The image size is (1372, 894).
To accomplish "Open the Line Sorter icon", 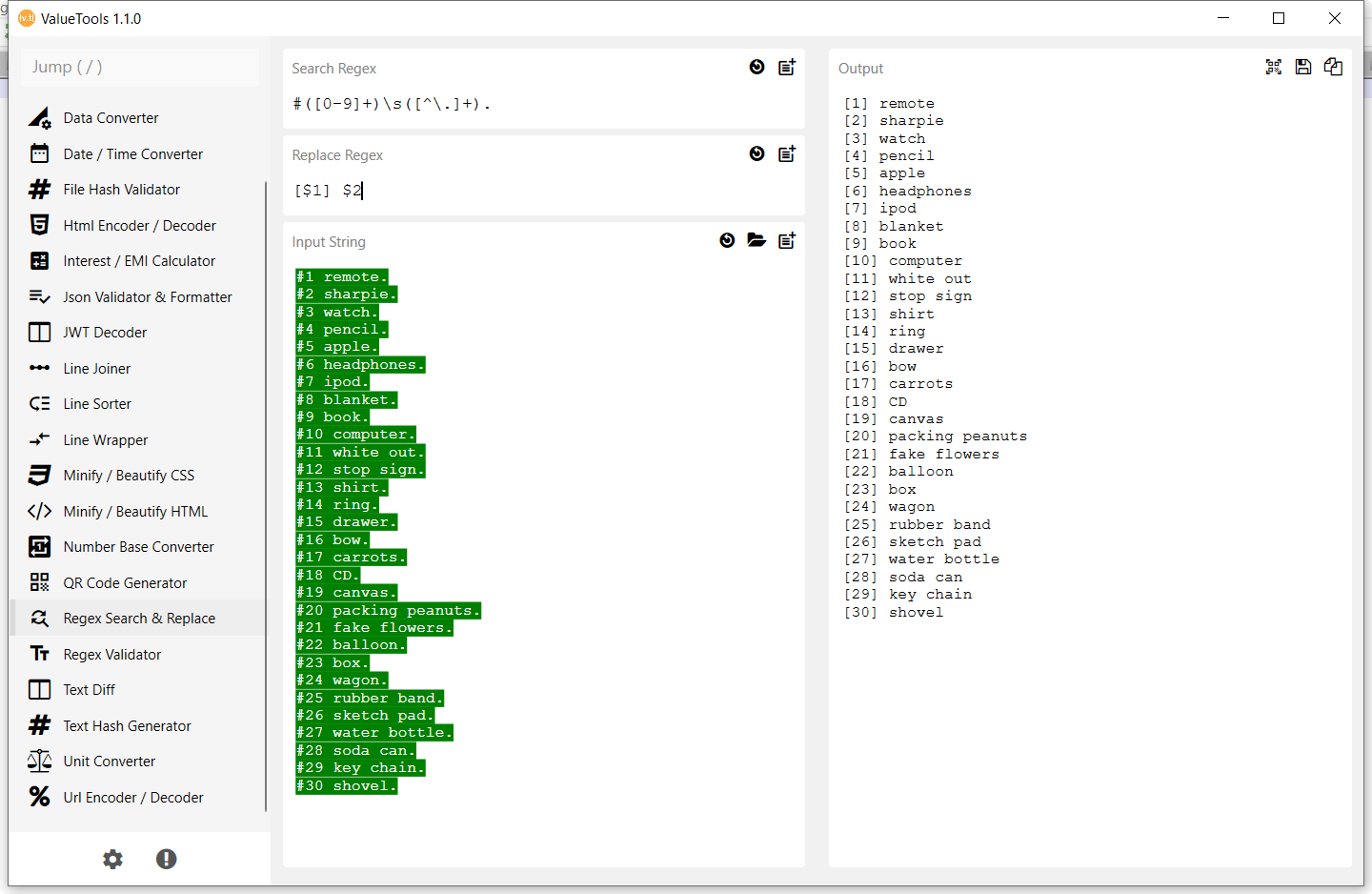I will click(39, 404).
